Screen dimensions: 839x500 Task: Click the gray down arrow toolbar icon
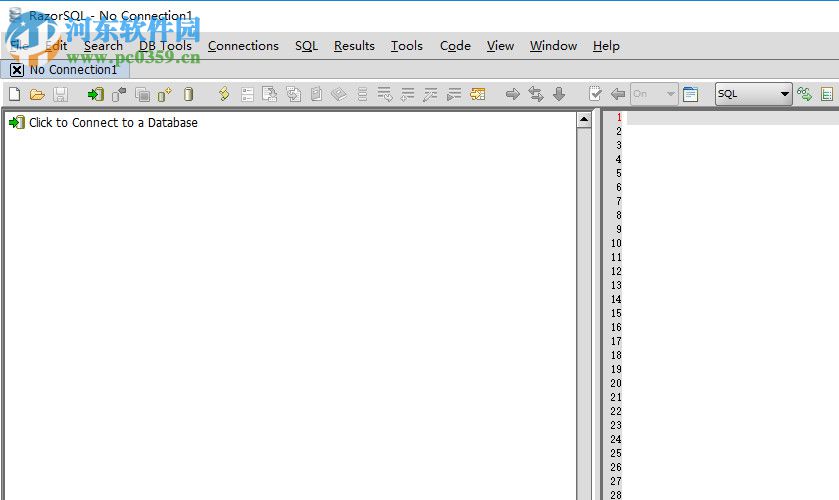[x=559, y=94]
